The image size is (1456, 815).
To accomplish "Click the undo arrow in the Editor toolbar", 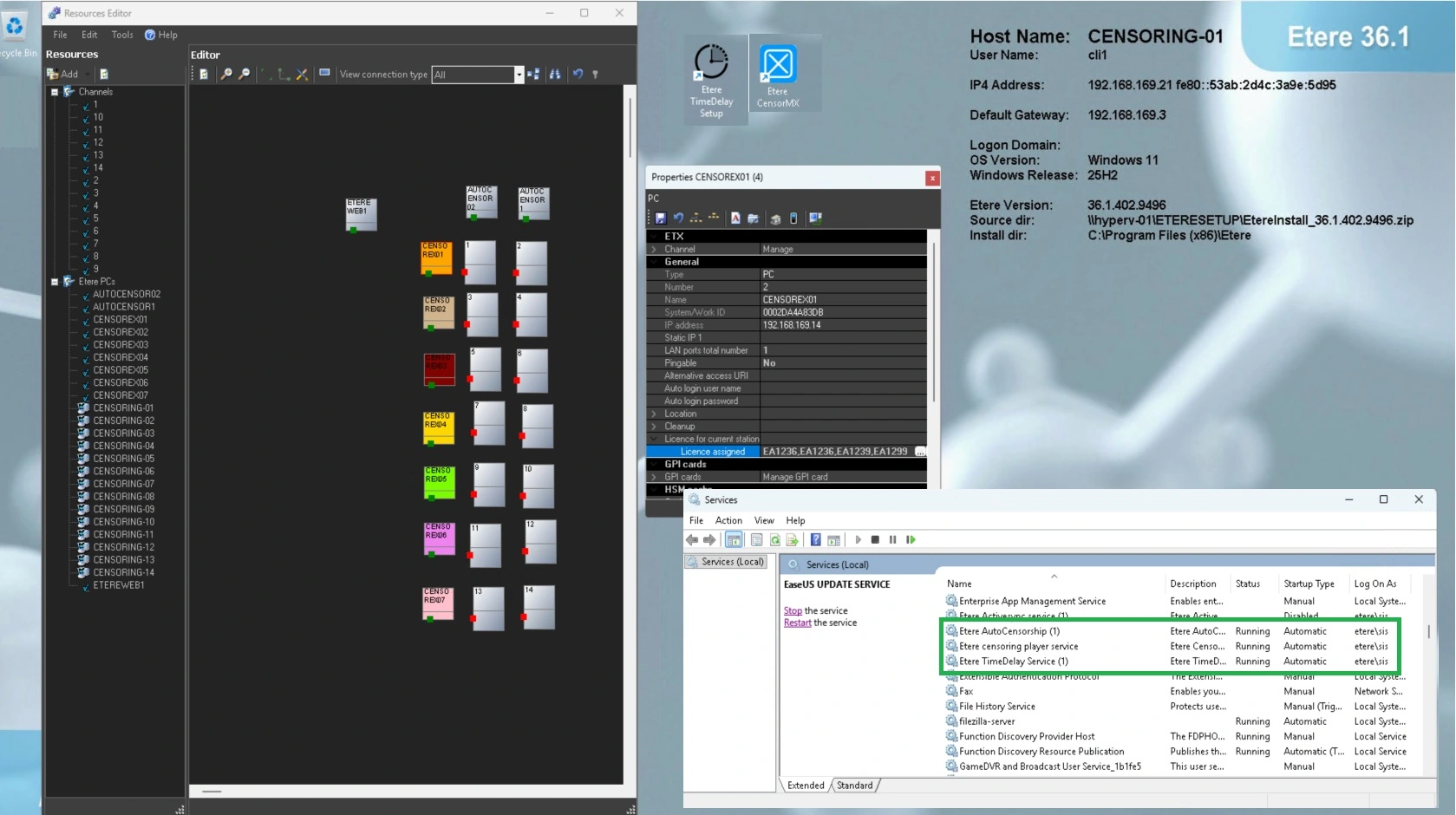I will click(x=578, y=75).
